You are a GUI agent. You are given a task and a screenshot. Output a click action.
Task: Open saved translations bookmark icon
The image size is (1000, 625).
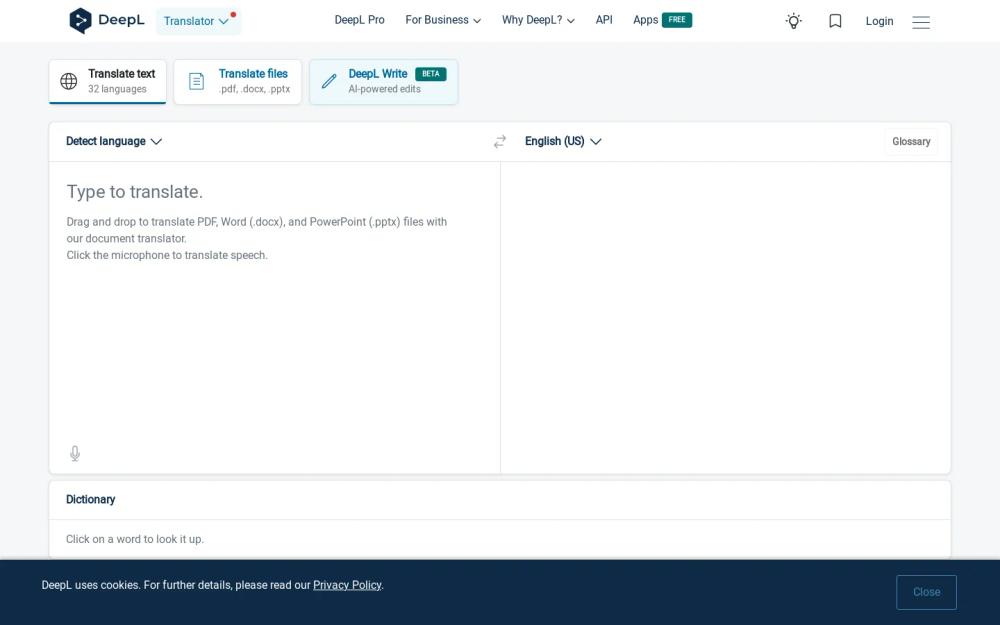[x=835, y=21]
